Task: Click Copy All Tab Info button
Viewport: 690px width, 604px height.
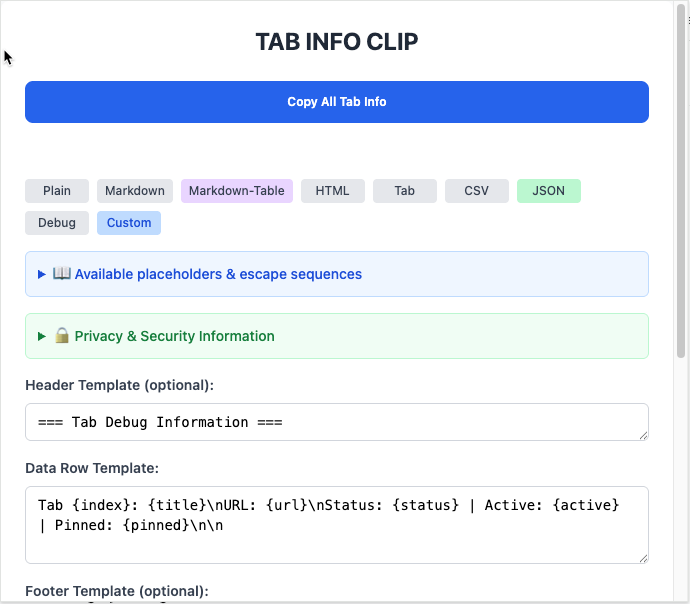Action: 337,102
